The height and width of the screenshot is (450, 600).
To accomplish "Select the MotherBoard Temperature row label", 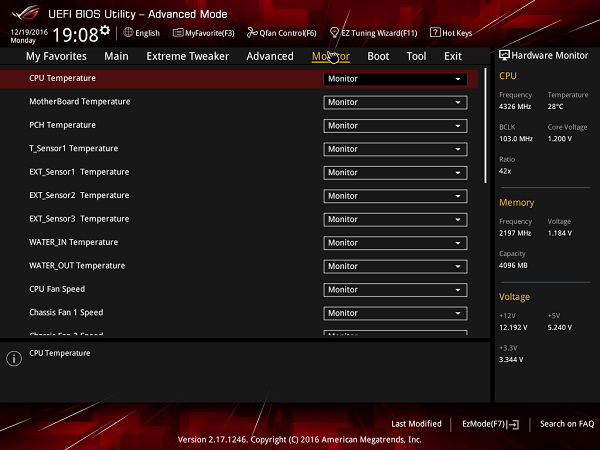I will coord(80,101).
